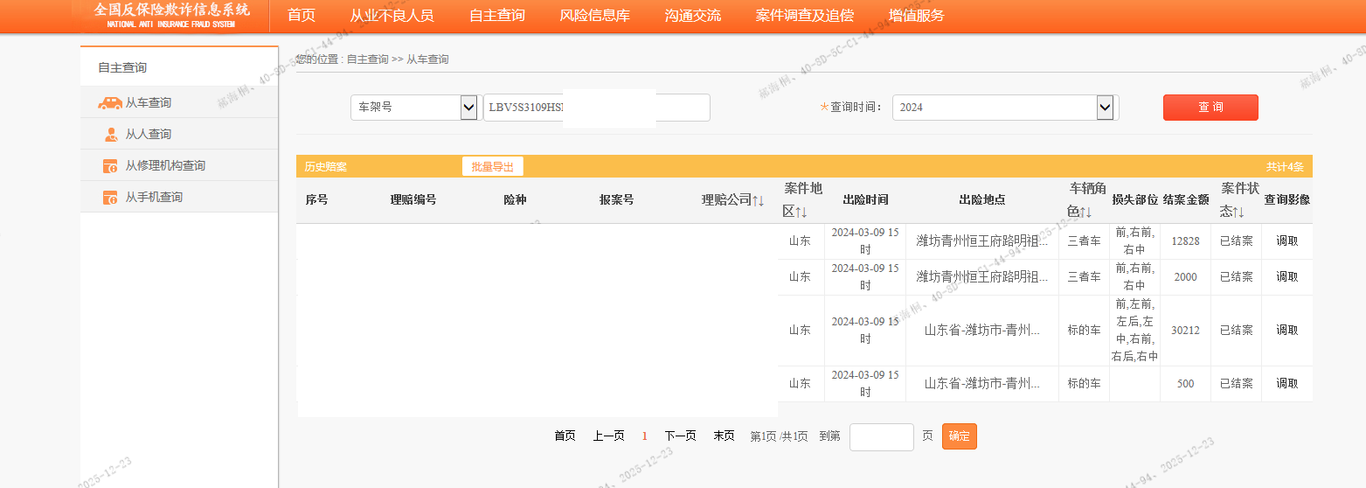This screenshot has width=1366, height=488.
Task: Click 调取 for the 12828 claim row
Action: point(1287,241)
